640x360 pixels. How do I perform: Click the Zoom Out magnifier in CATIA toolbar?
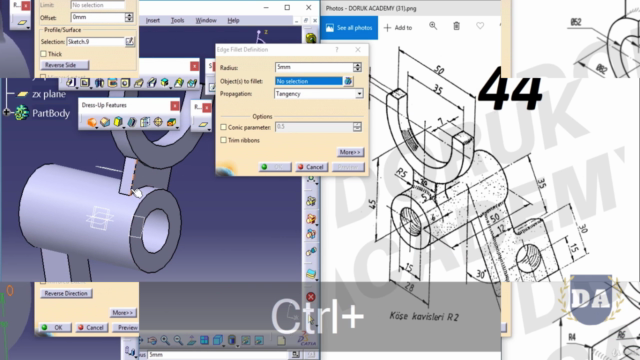pos(178,340)
